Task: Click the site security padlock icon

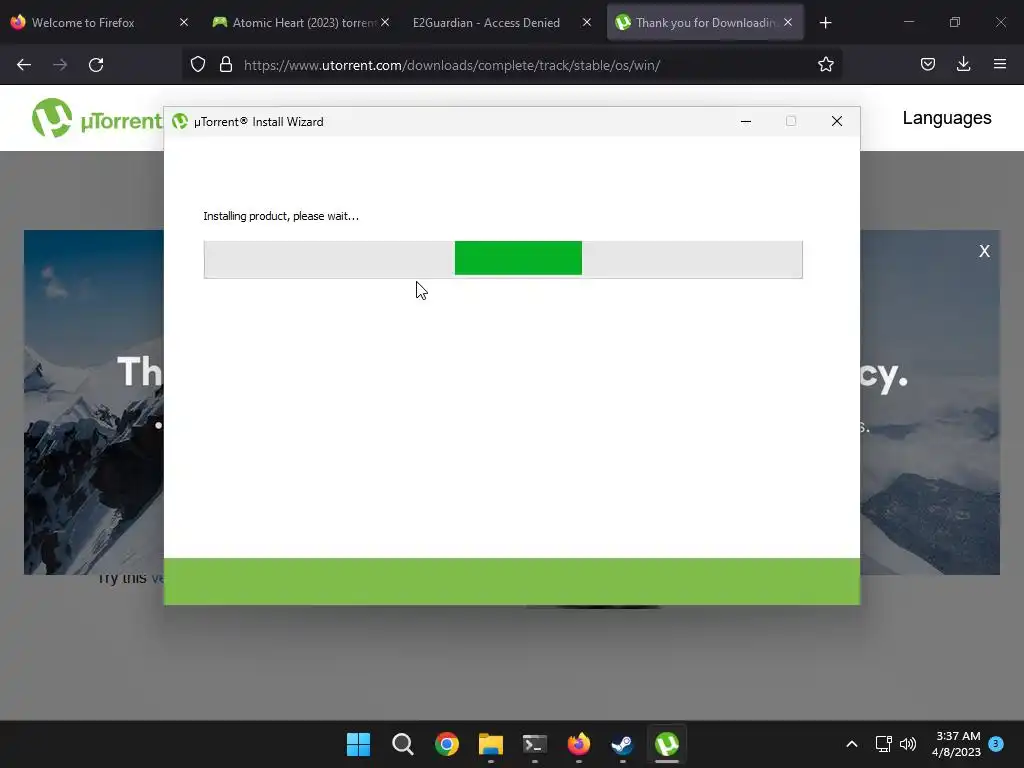Action: pyautogui.click(x=226, y=65)
